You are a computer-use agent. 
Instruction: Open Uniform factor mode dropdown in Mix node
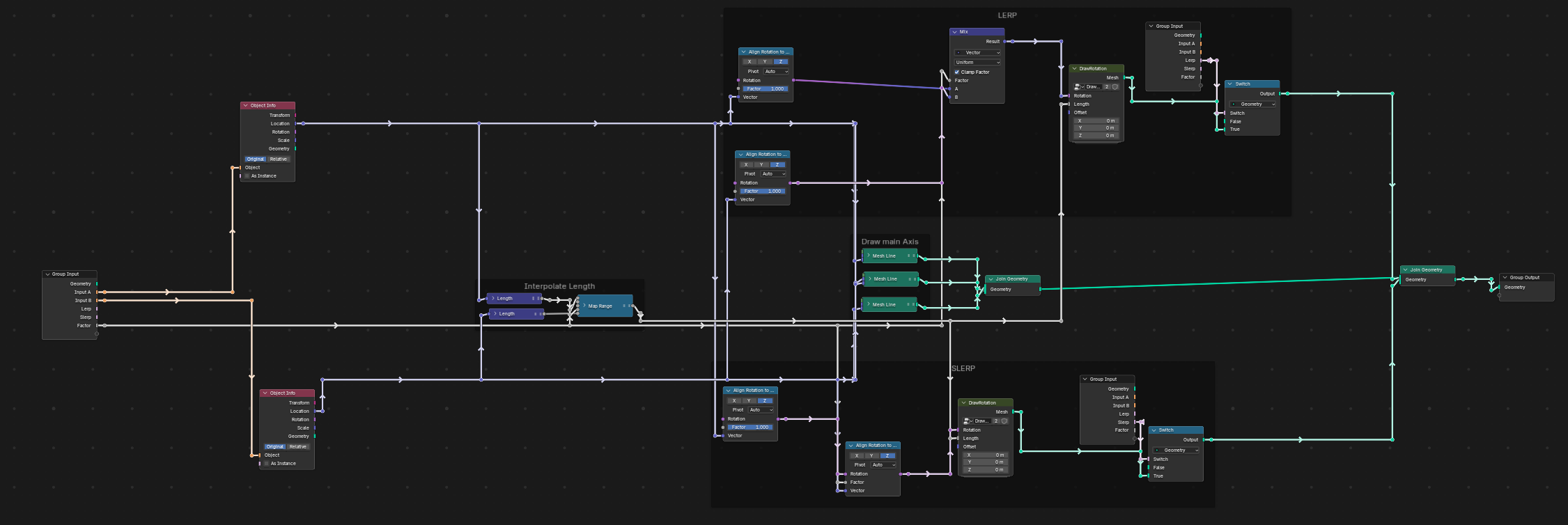[977, 63]
